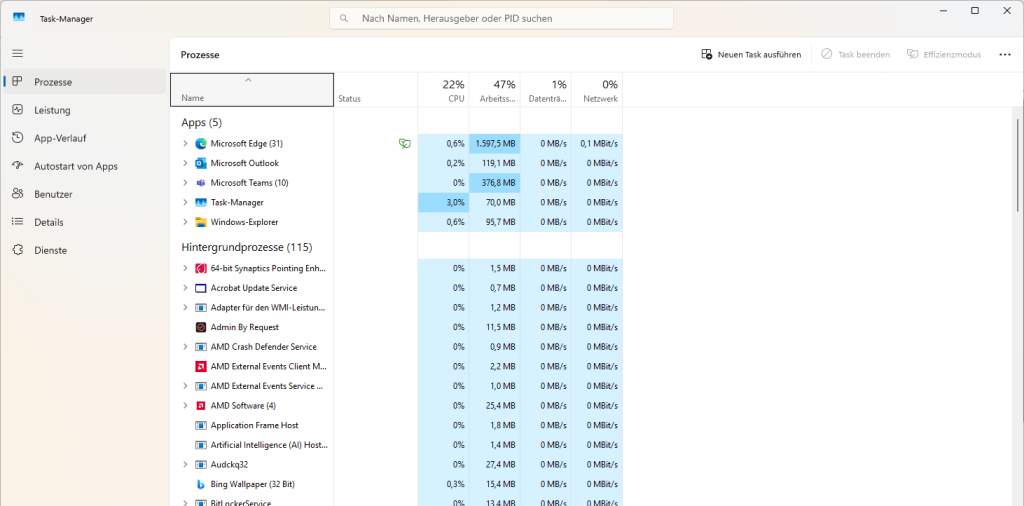Click the Bing Wallpaper icon

[201, 484]
